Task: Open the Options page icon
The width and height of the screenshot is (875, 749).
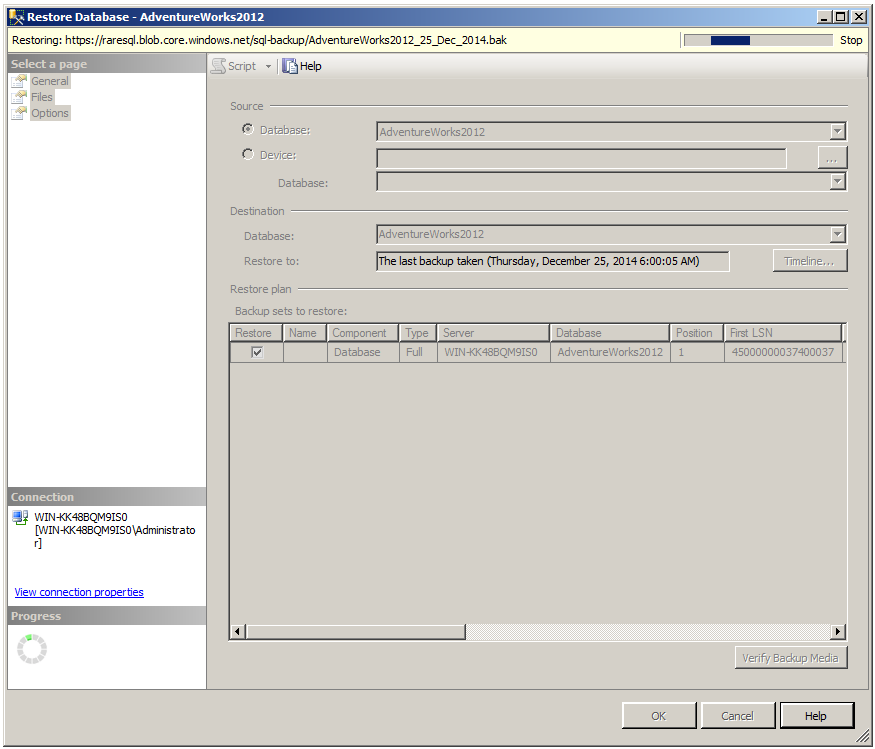Action: tap(19, 113)
